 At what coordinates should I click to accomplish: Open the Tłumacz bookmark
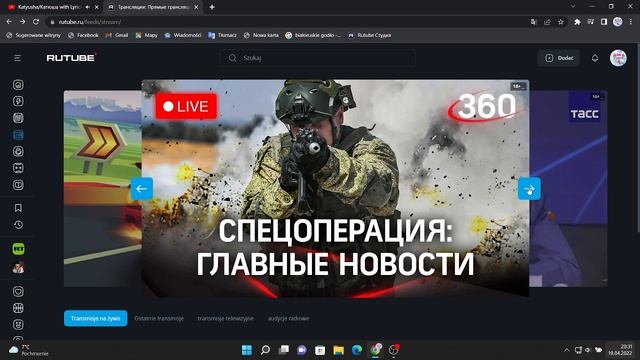point(222,36)
